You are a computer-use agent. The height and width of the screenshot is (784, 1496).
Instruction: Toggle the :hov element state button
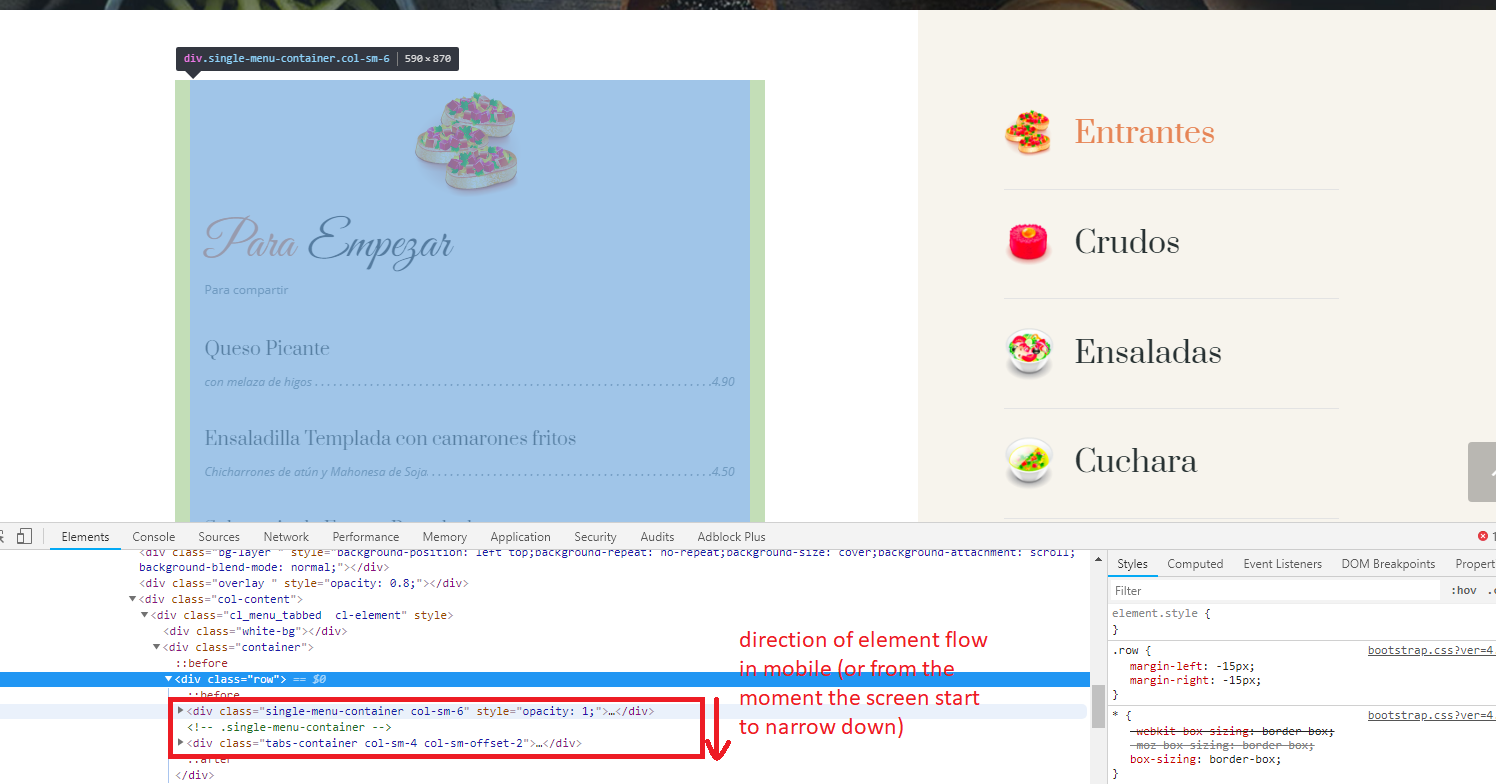click(x=1463, y=591)
